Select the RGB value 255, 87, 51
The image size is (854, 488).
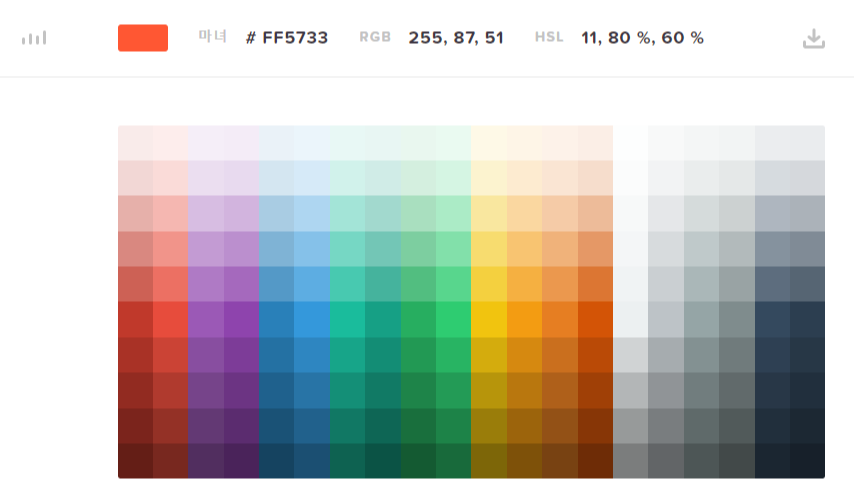point(456,38)
